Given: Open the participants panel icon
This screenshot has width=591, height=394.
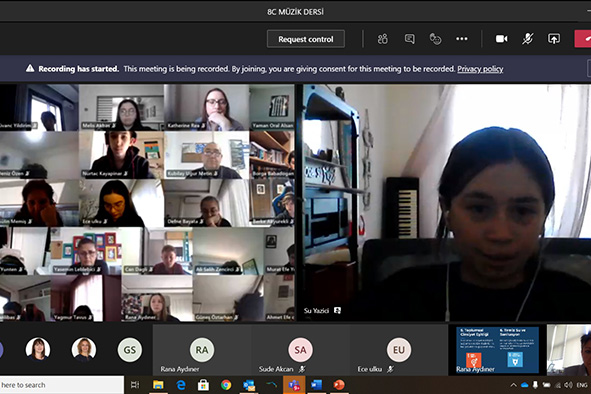Looking at the screenshot, I should [x=383, y=39].
